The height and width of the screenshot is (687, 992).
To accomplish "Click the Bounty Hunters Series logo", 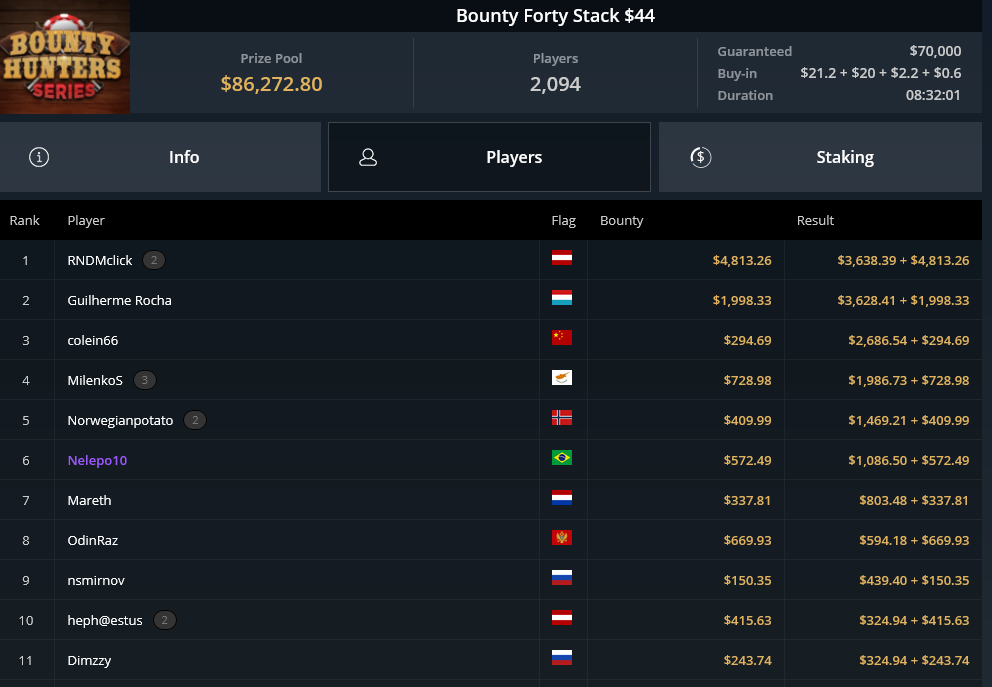I will (65, 57).
